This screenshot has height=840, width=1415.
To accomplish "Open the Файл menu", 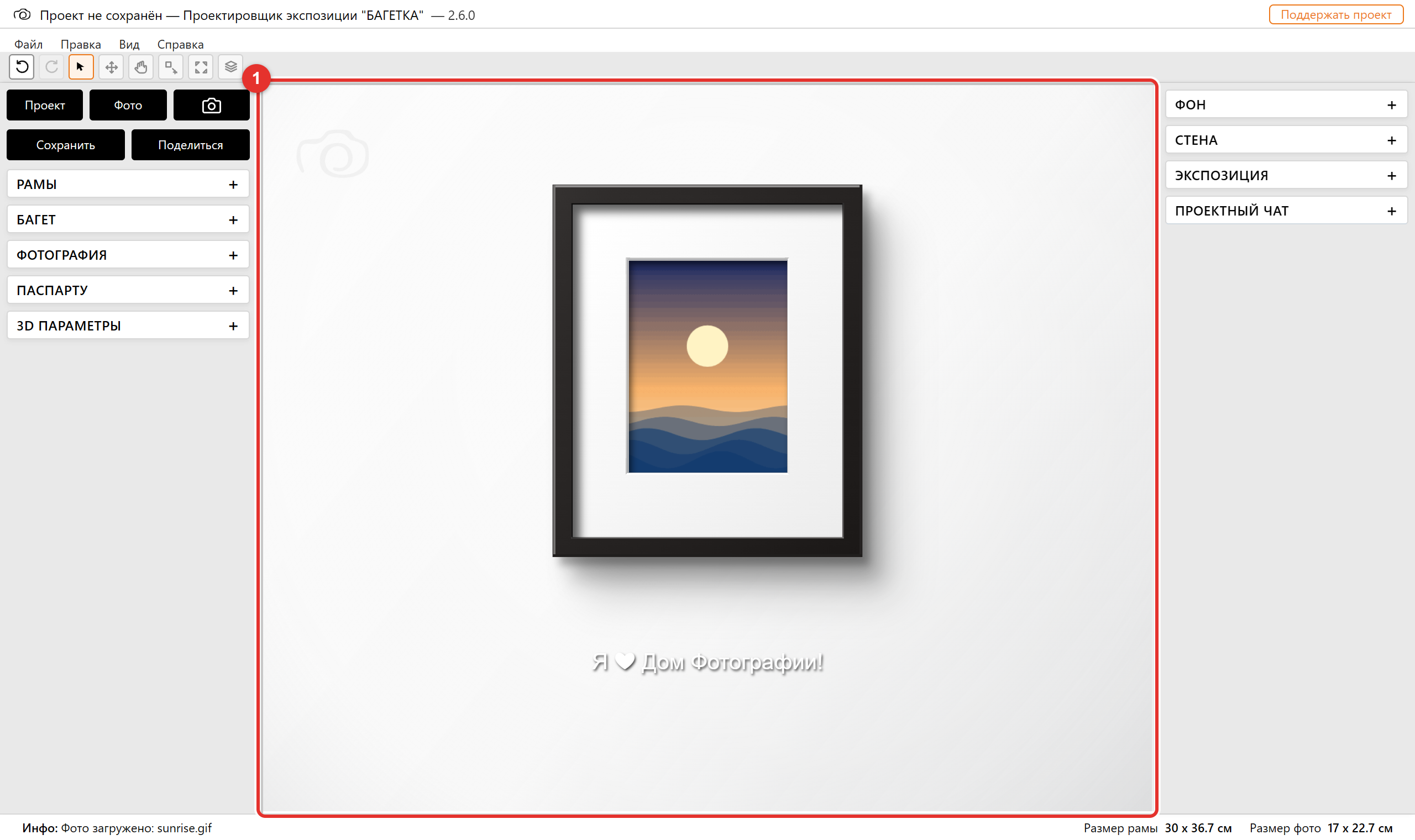I will [28, 44].
